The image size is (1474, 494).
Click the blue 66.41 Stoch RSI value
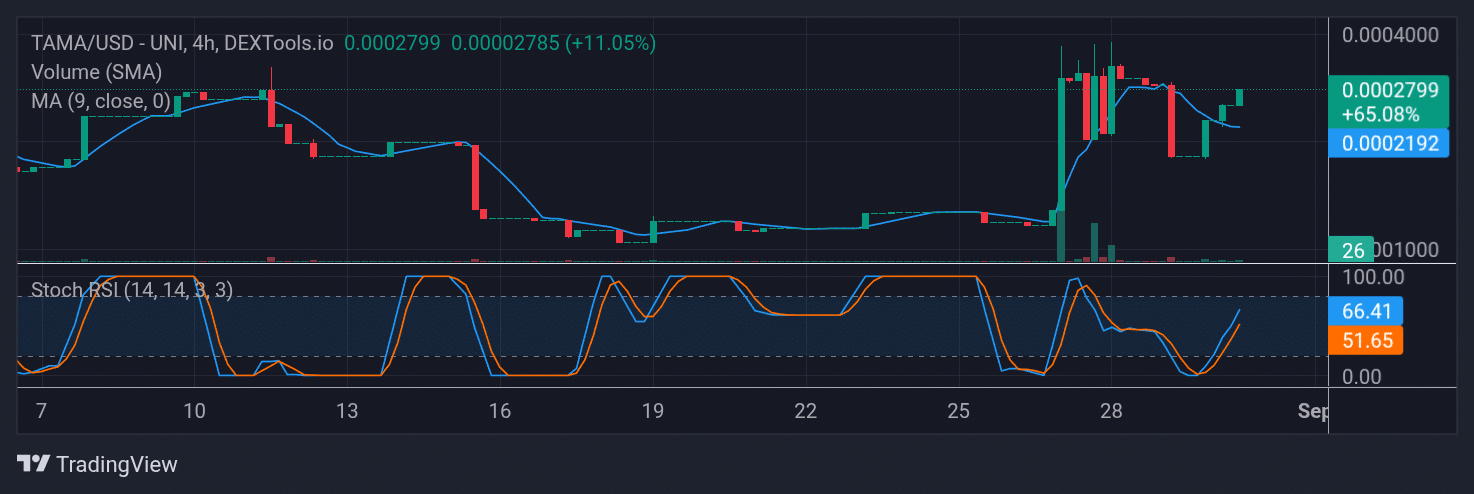[1366, 311]
